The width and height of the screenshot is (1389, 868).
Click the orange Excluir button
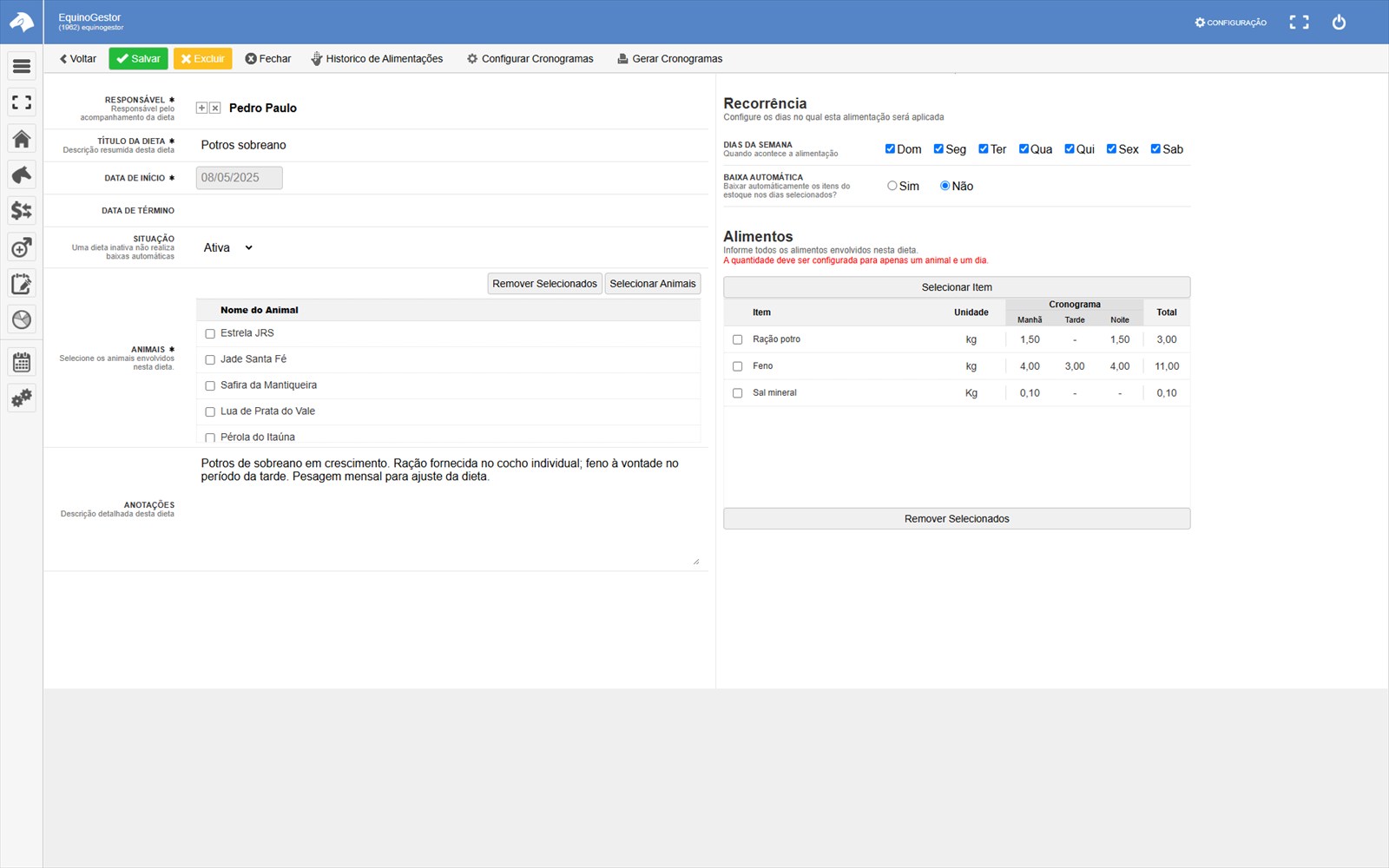[x=202, y=59]
